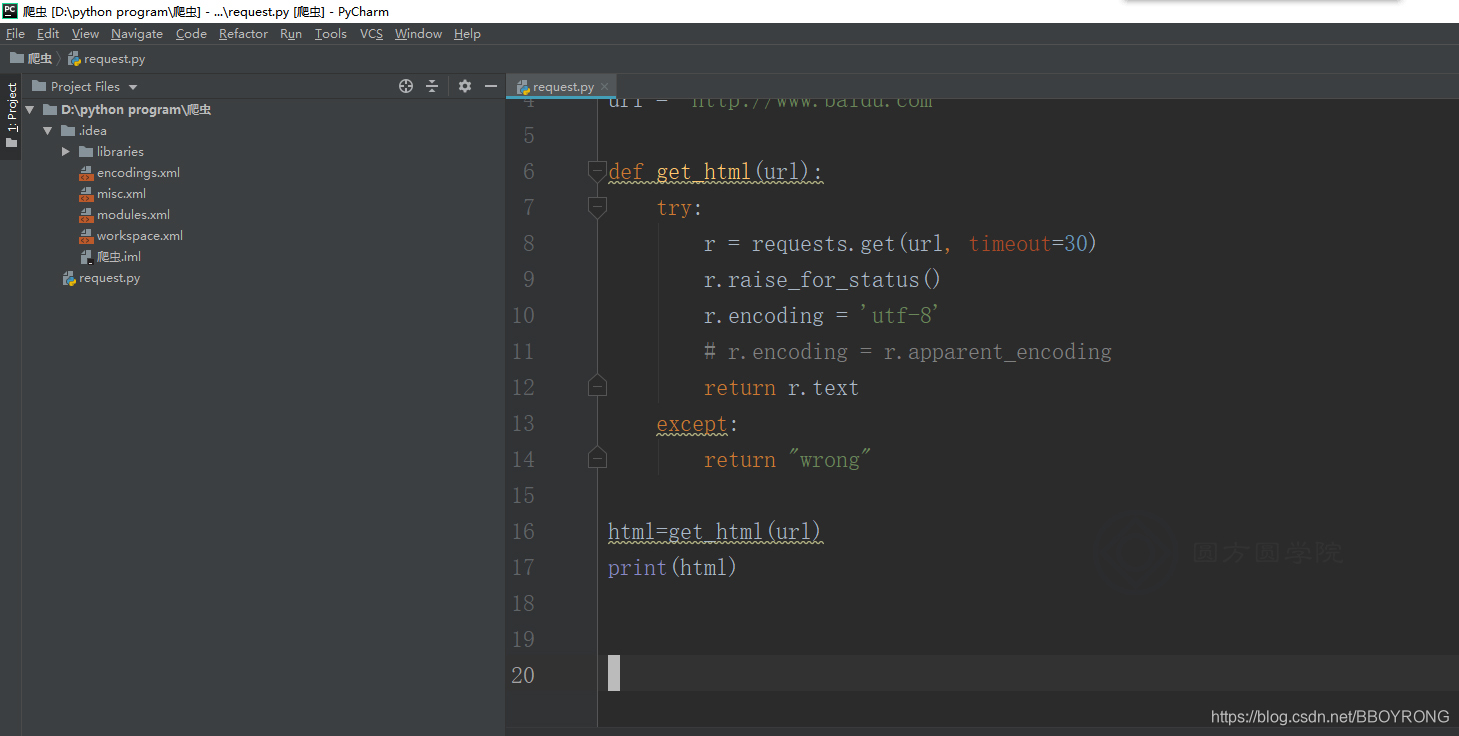Click the Python file icon of request.py in tree
The height and width of the screenshot is (736, 1459).
point(68,278)
